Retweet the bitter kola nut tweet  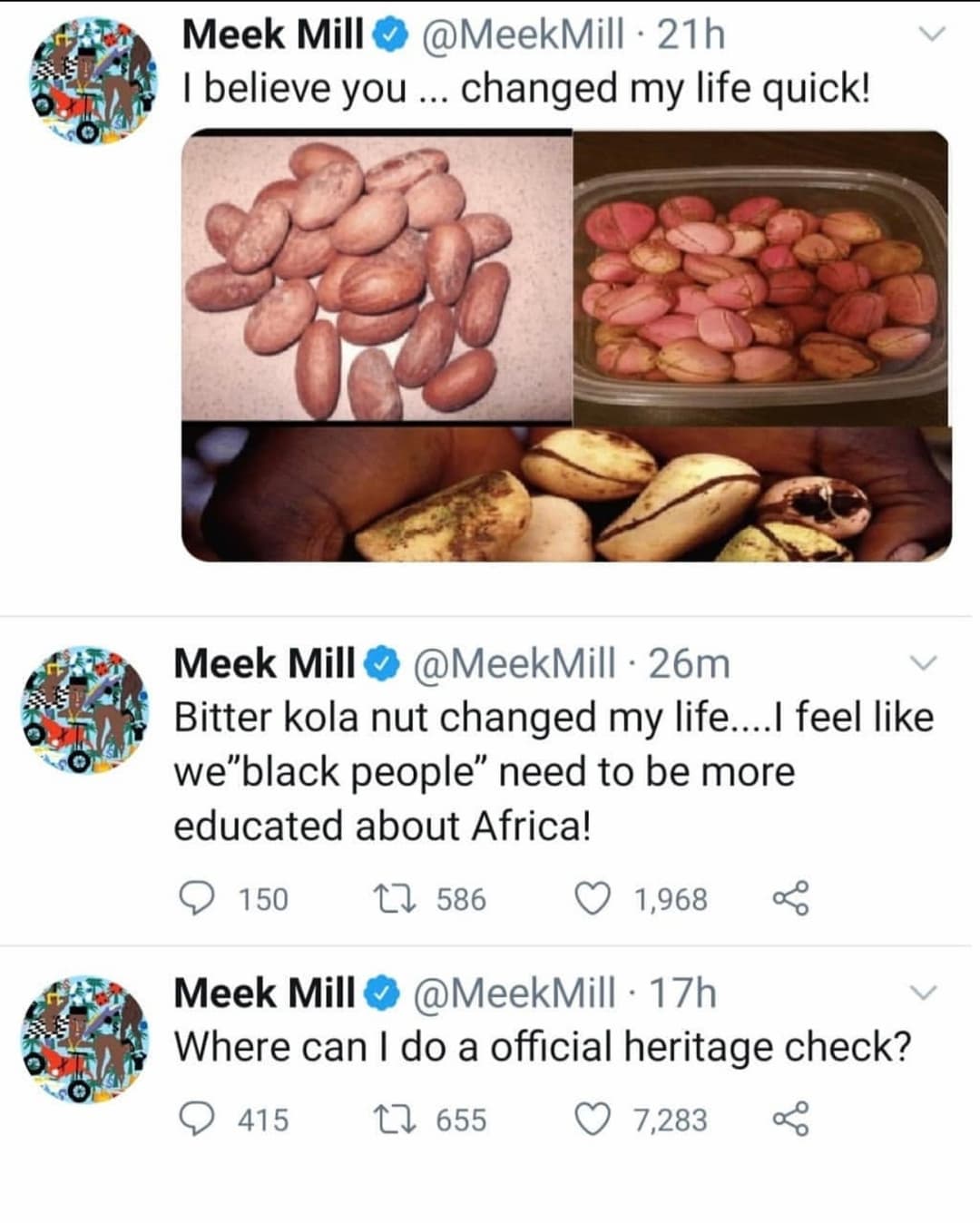click(395, 898)
